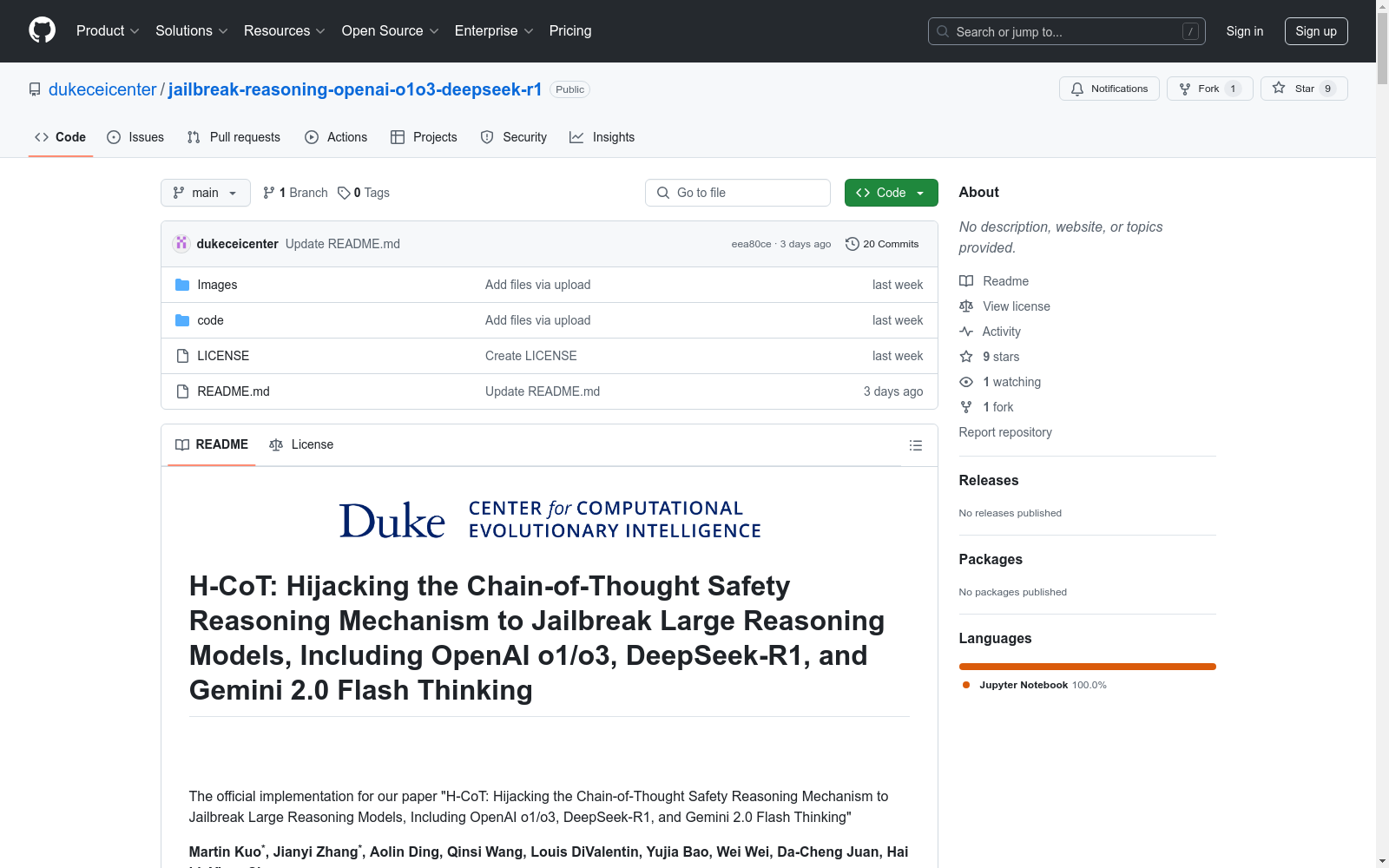Open the Update README.md latest commit message
The height and width of the screenshot is (868, 1389).
[343, 244]
